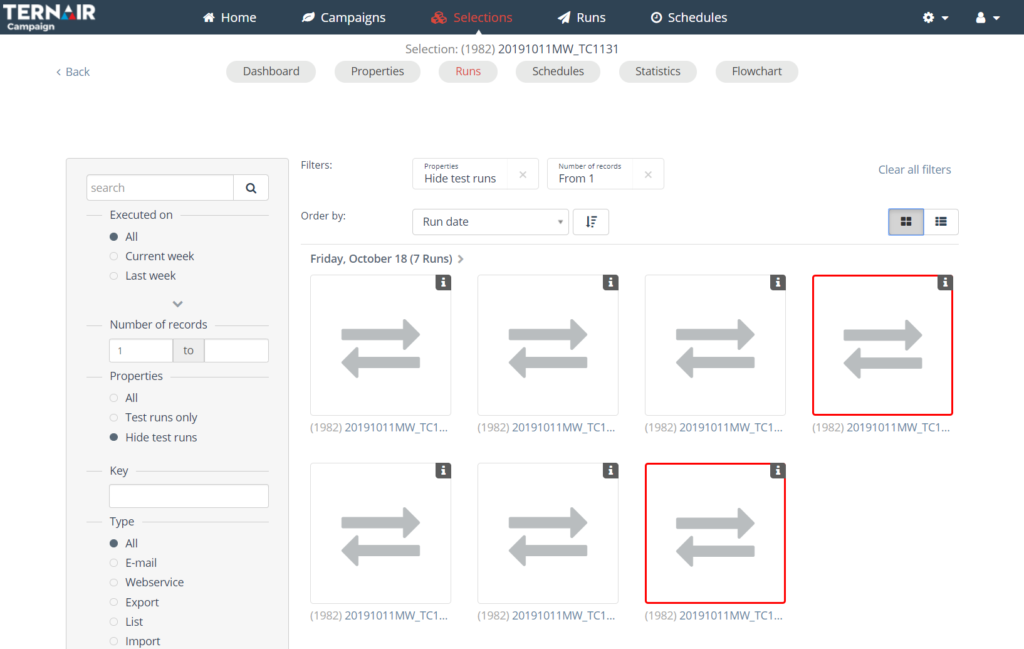Switch to the Schedules sub-tab
This screenshot has width=1024, height=649.
click(x=558, y=71)
